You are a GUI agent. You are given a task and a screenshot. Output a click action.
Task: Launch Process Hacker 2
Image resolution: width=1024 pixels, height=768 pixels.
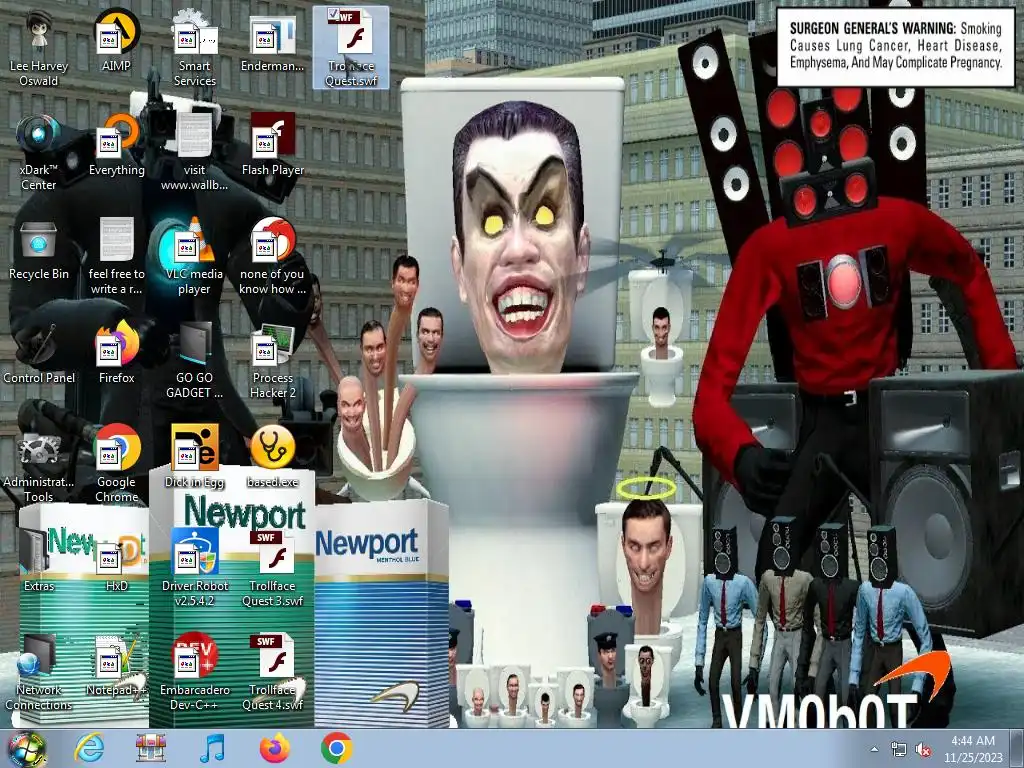pyautogui.click(x=272, y=360)
